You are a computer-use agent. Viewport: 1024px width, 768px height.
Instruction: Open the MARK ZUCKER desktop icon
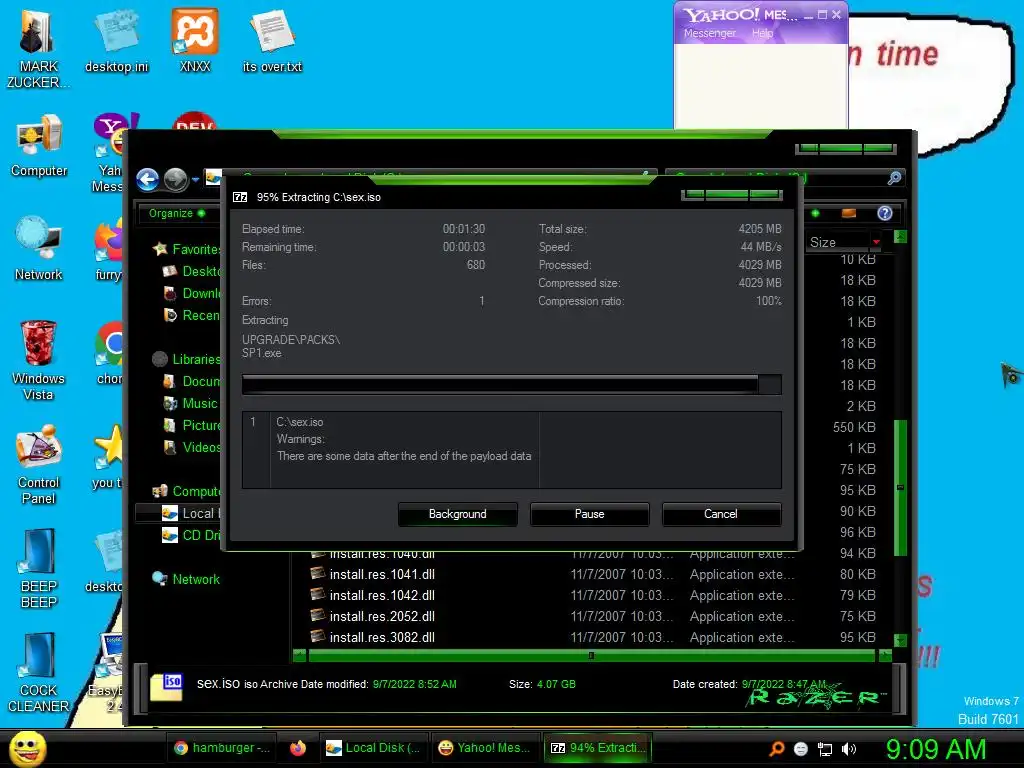38,49
